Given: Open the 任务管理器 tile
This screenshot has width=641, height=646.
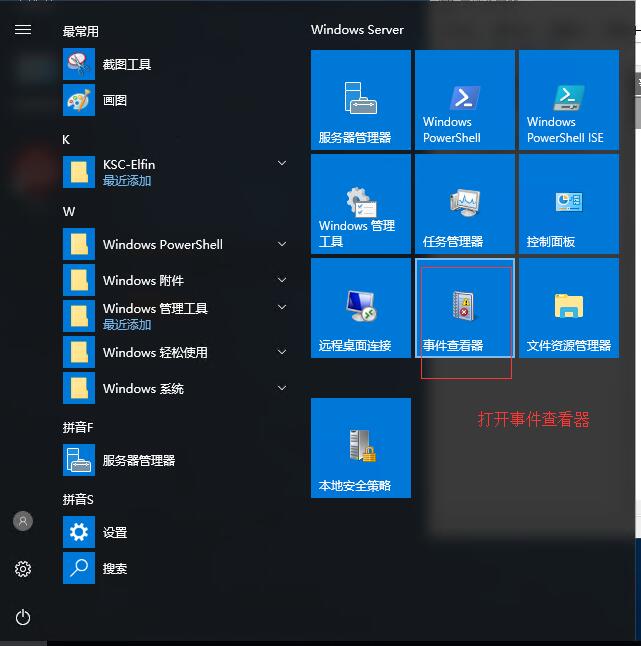Looking at the screenshot, I should pos(465,204).
